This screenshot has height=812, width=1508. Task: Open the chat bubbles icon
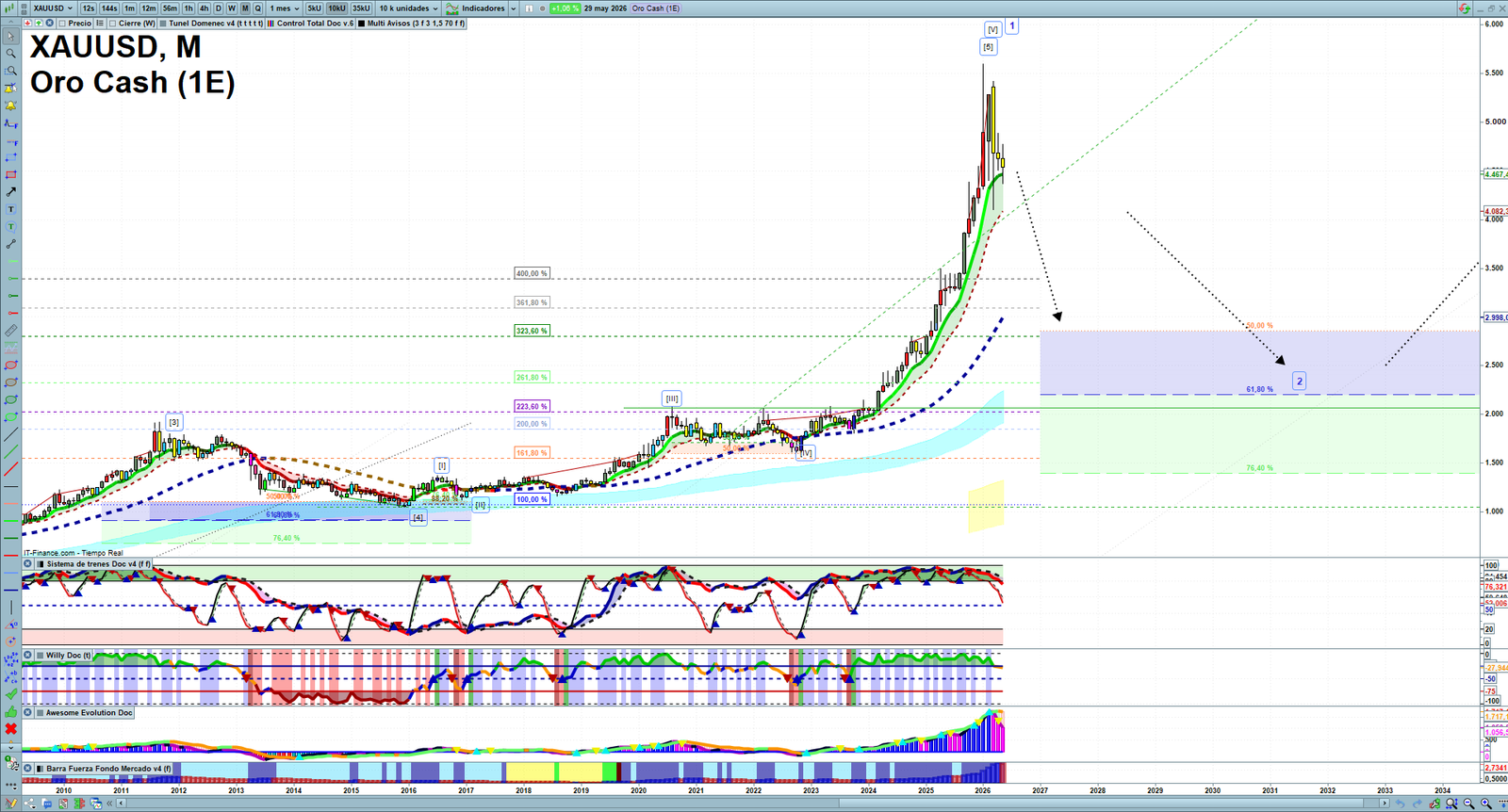pyautogui.click(x=47, y=804)
